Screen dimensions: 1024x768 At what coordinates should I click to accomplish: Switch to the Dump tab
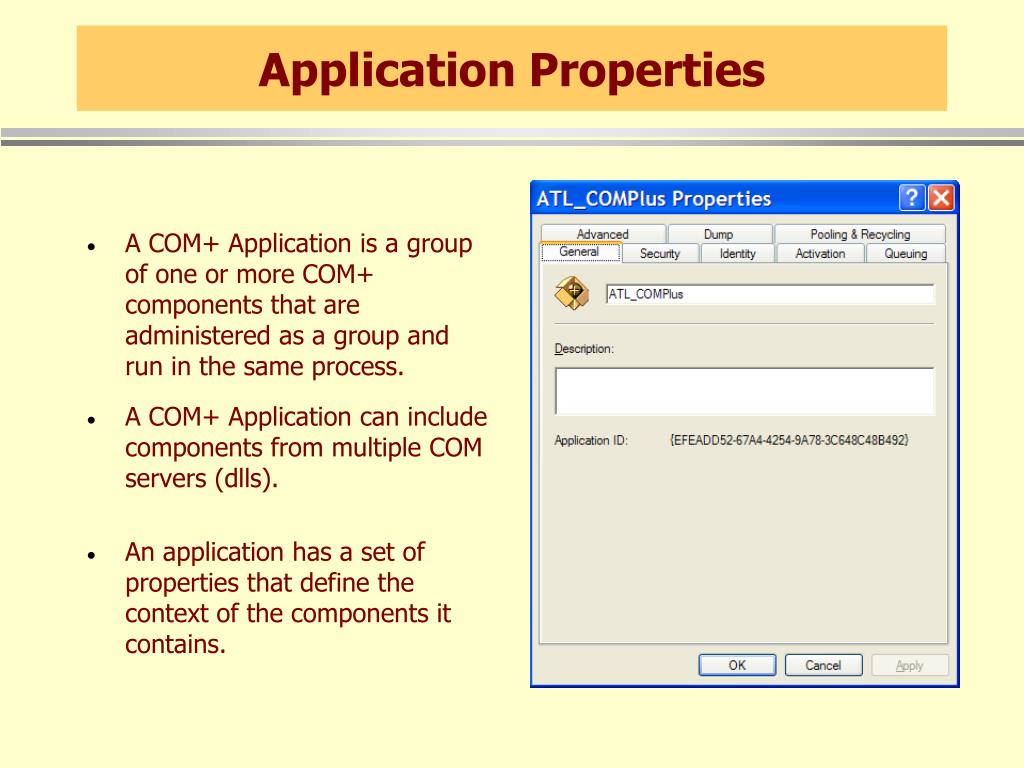pyautogui.click(x=720, y=233)
